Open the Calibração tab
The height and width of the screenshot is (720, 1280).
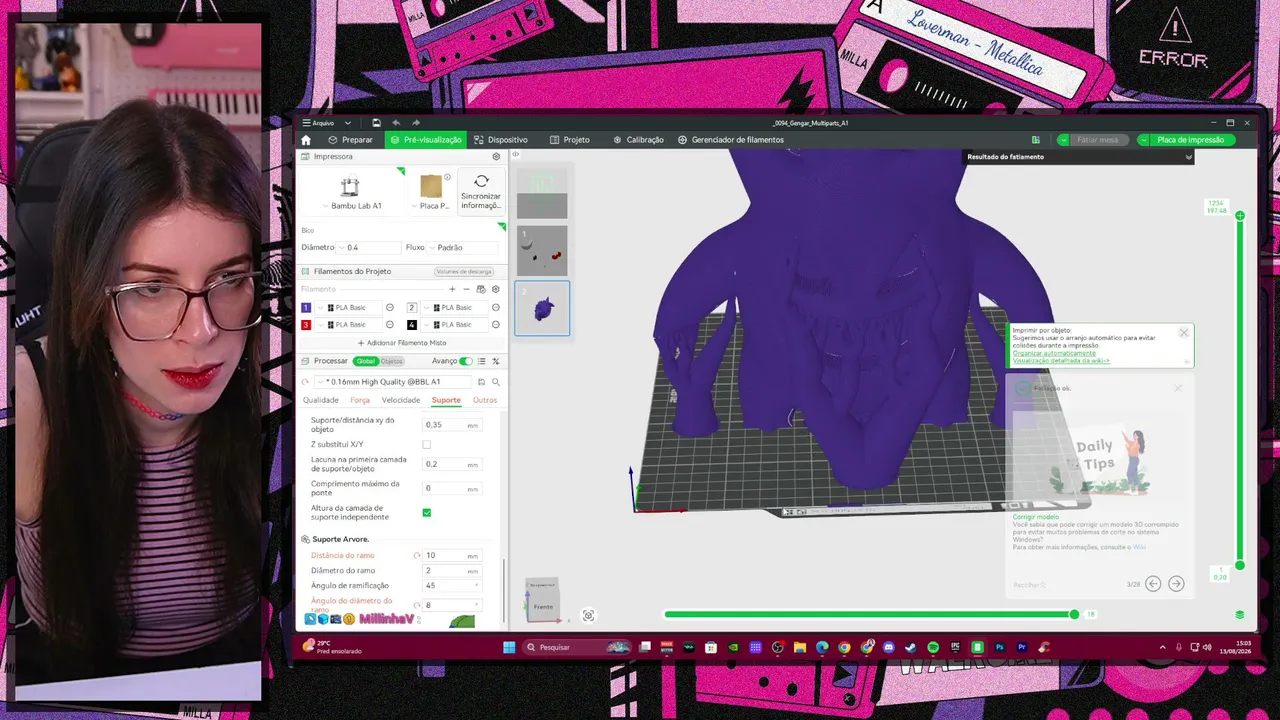[638, 140]
